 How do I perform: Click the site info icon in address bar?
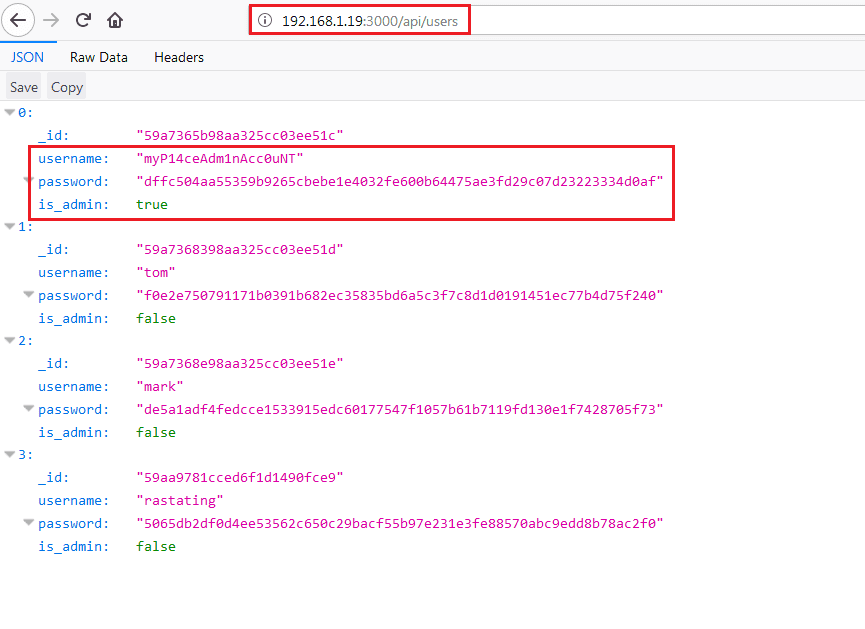coord(265,20)
